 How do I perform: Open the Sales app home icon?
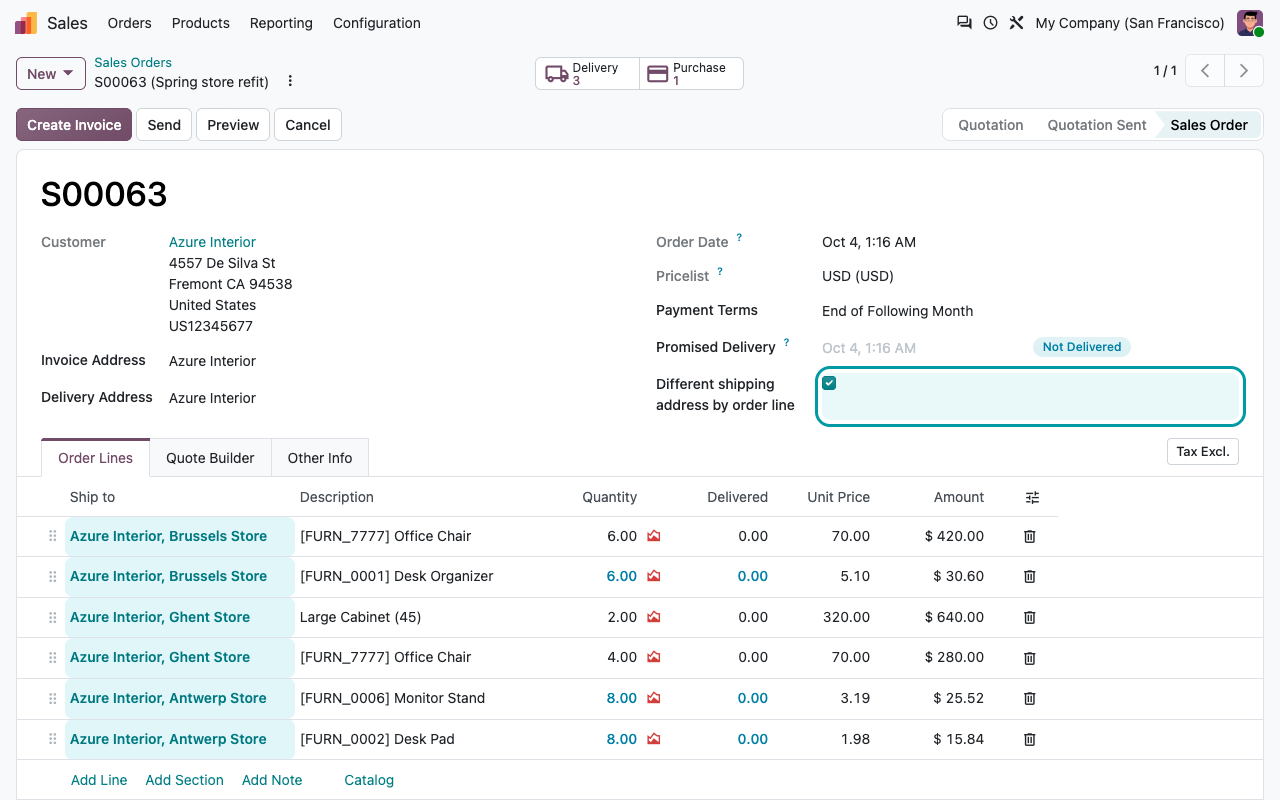[26, 23]
